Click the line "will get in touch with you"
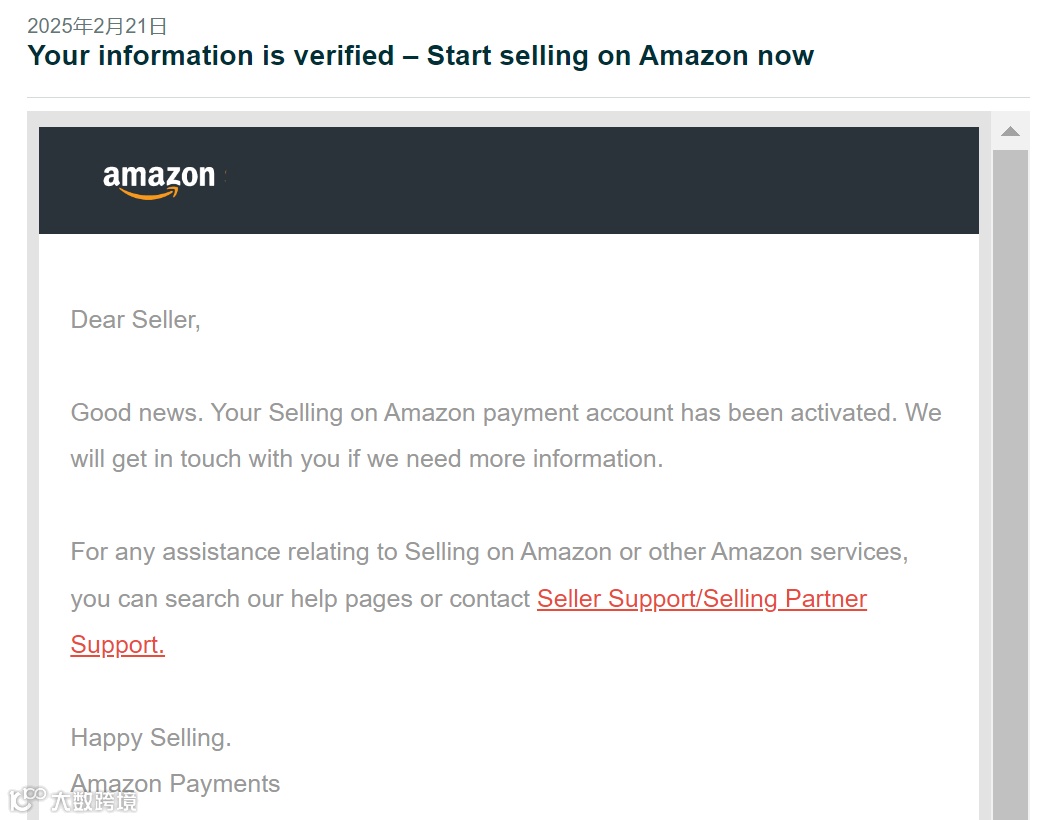The height and width of the screenshot is (820, 1056). click(x=366, y=459)
